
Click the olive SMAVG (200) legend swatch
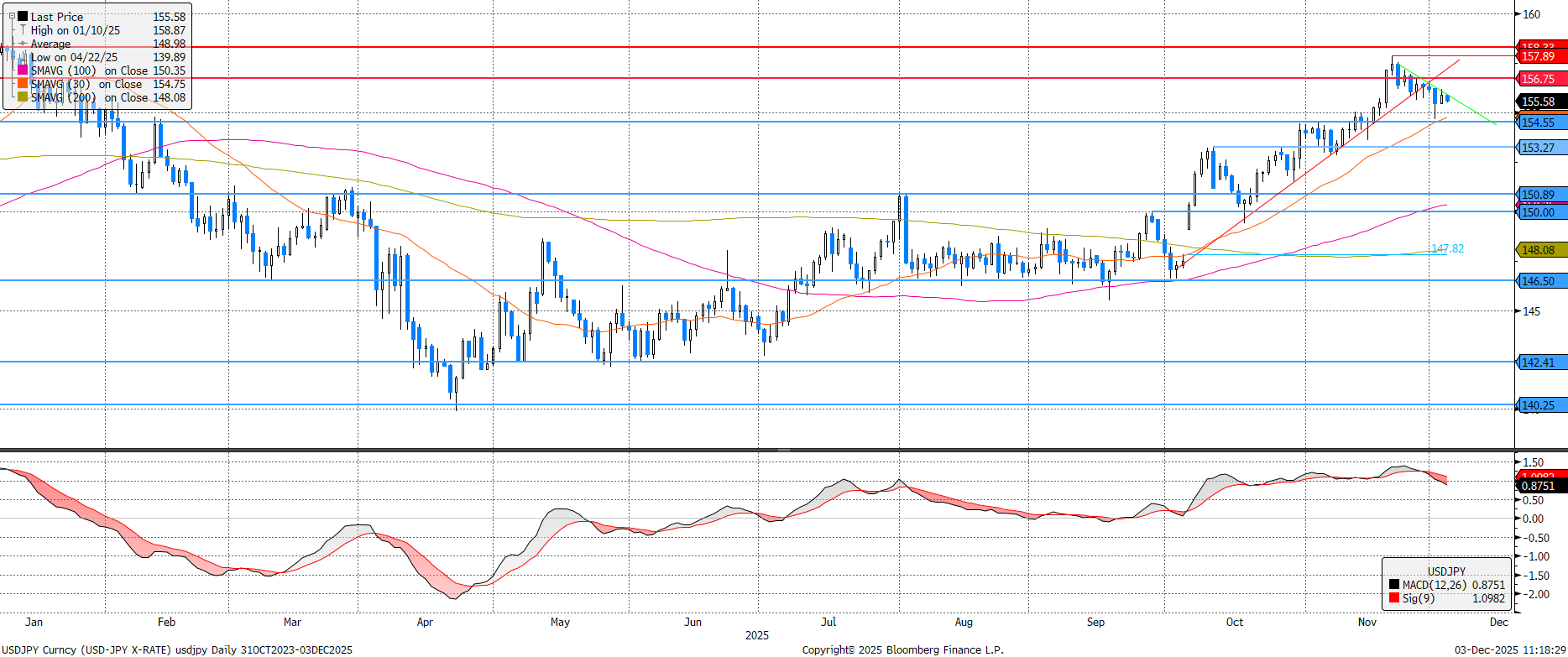point(23,97)
